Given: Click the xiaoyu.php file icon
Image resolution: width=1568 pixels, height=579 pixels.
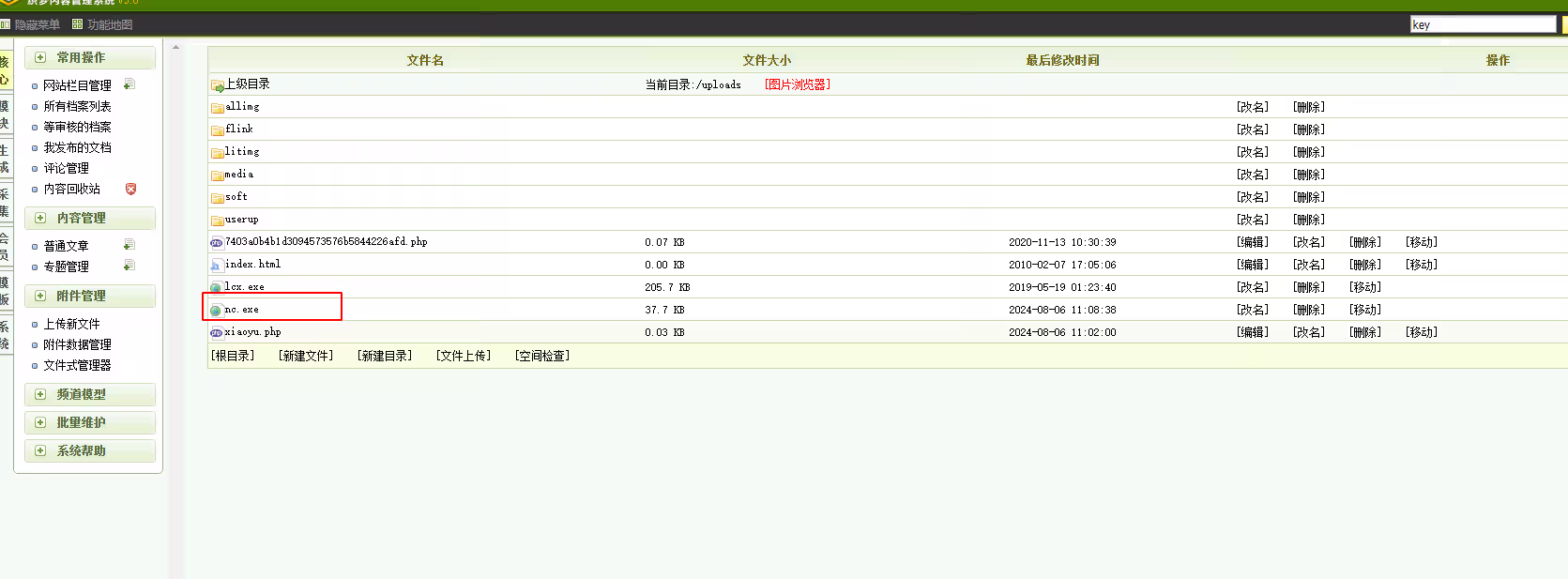Looking at the screenshot, I should [x=216, y=332].
